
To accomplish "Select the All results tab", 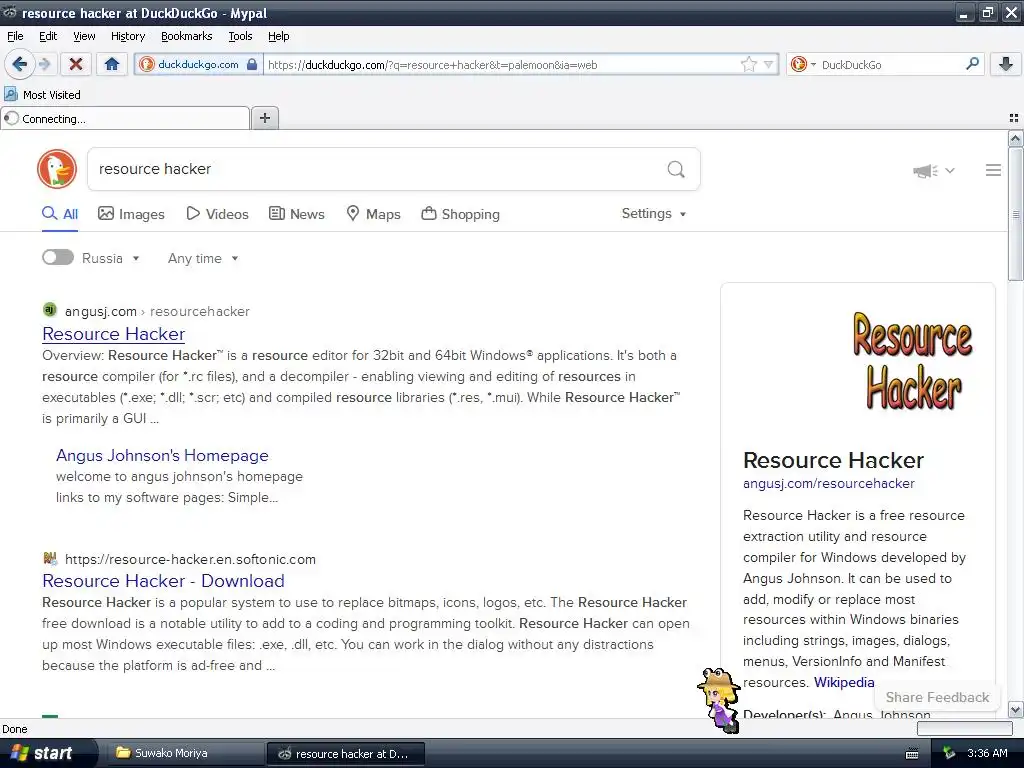I will tap(60, 214).
